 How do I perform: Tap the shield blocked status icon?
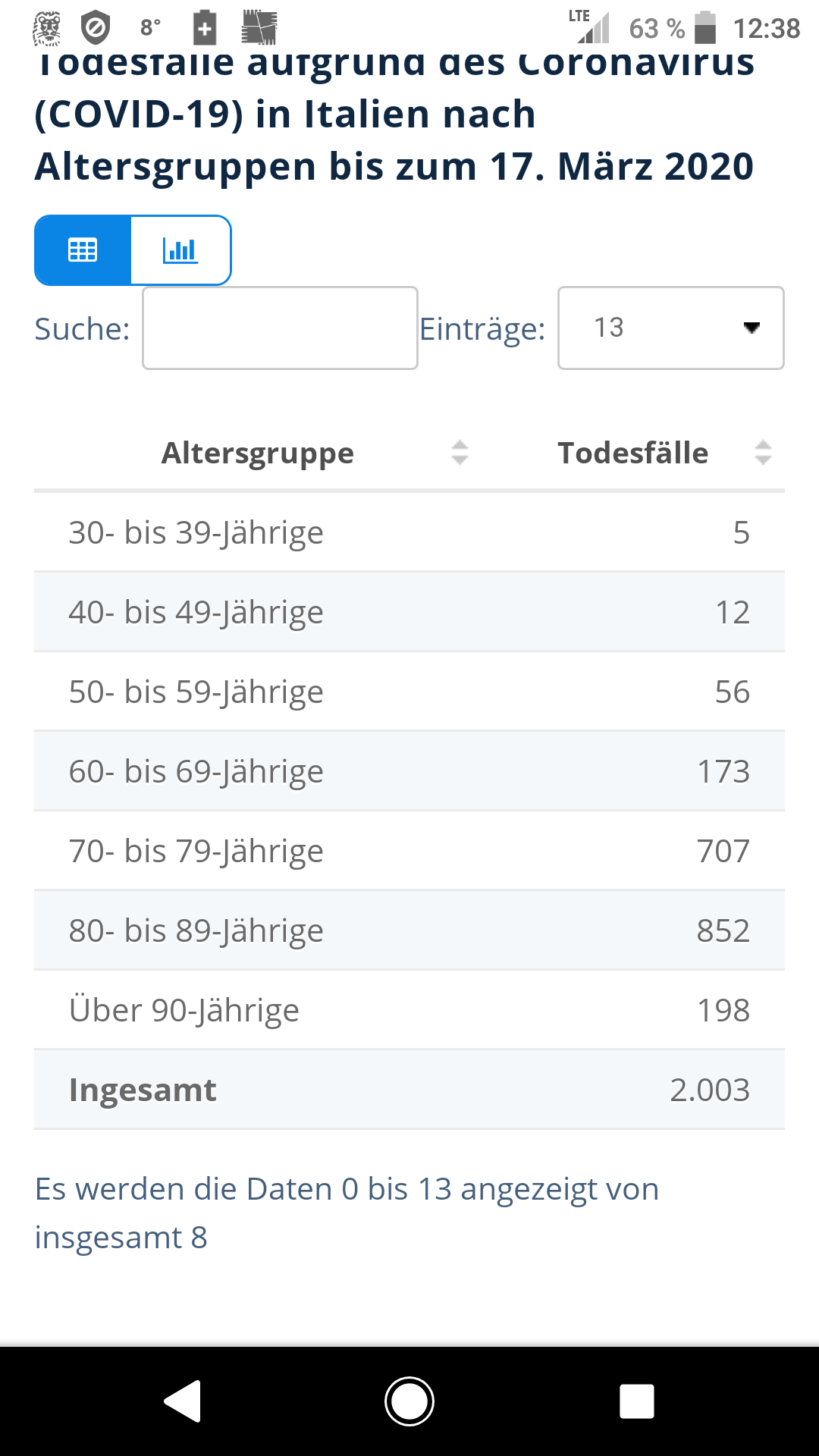click(x=96, y=28)
